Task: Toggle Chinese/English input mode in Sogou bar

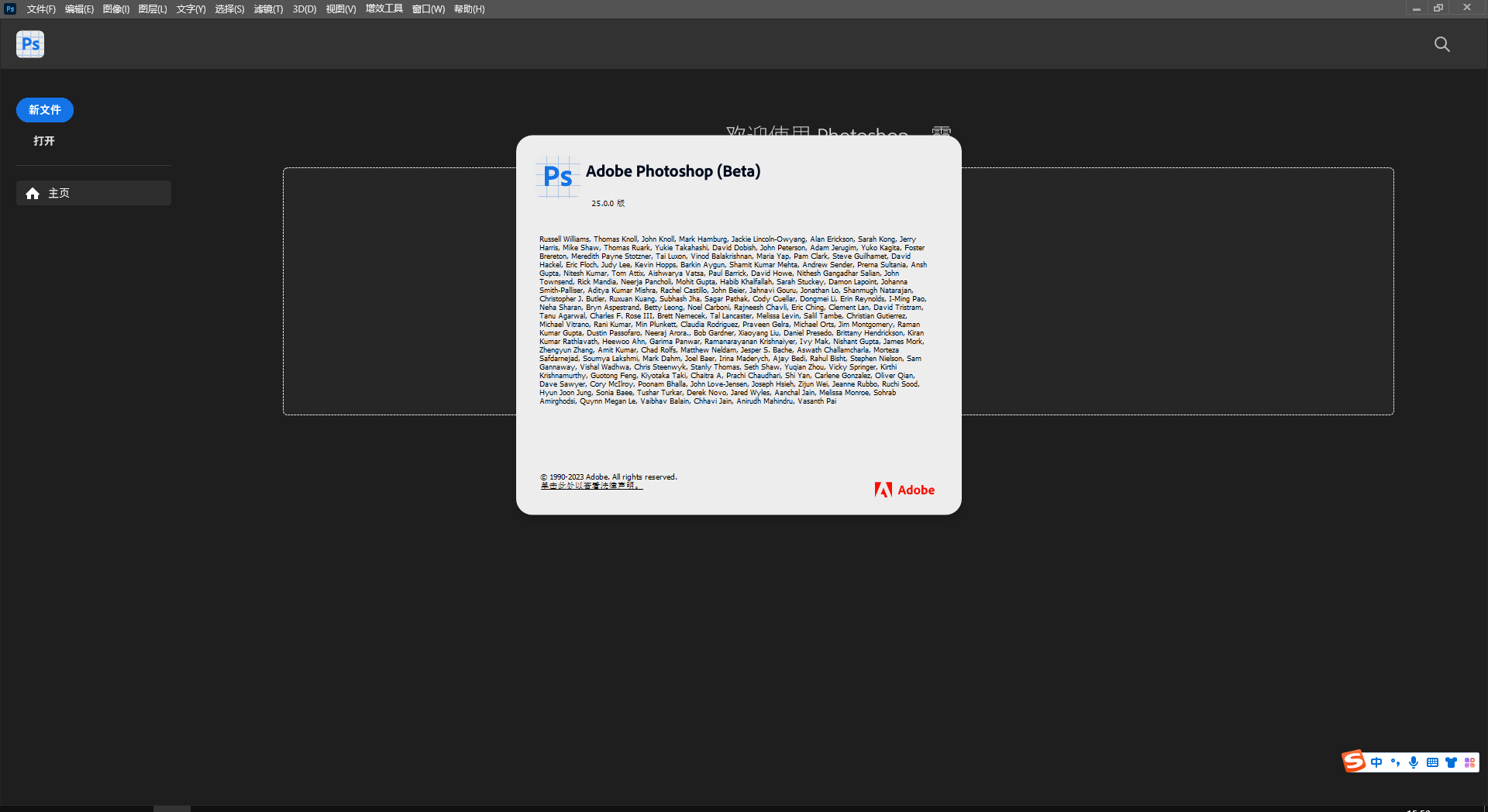Action: [1376, 762]
